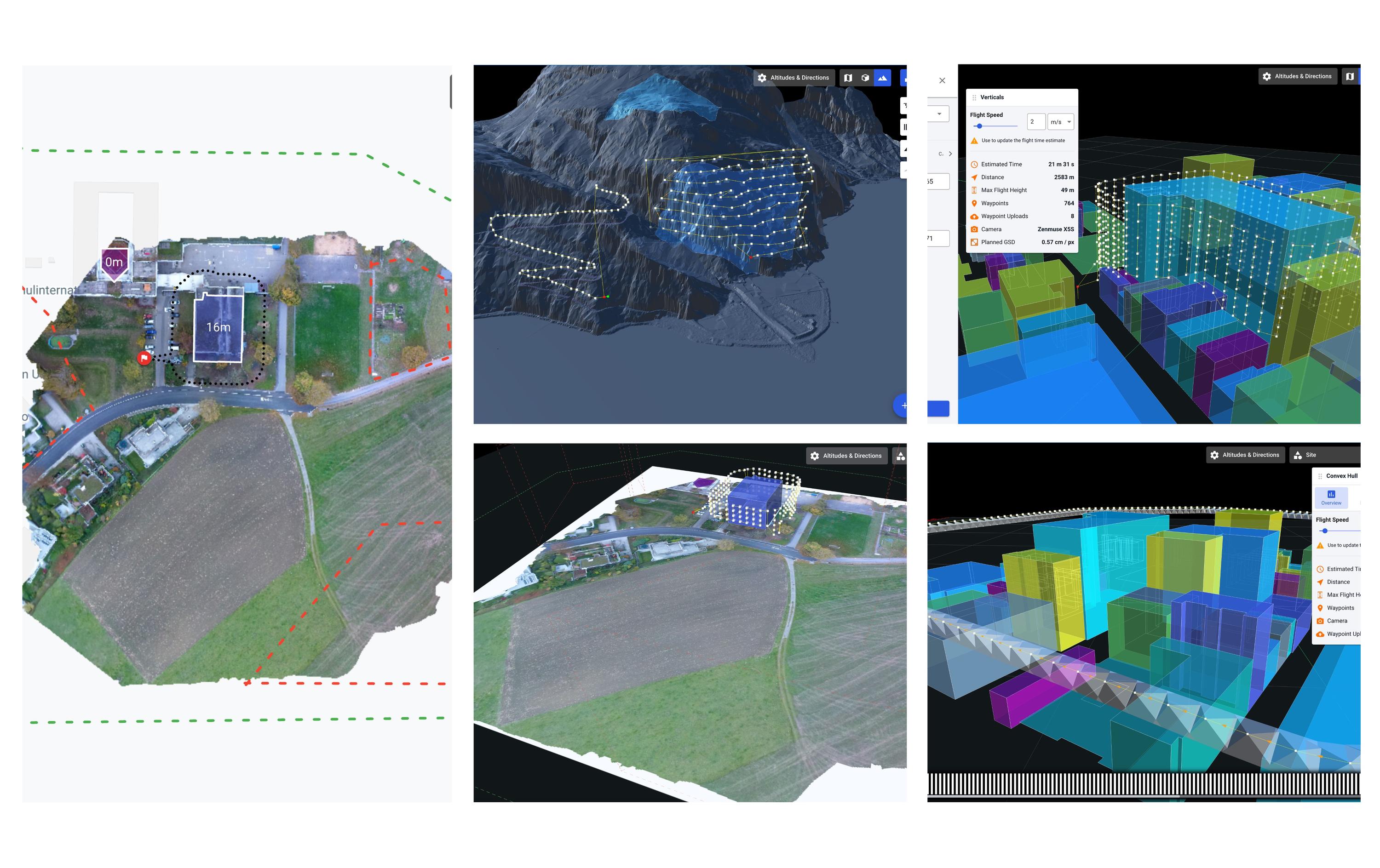Click the Waypoints pin icon in the Verticals panel
Screen dimensions: 1380x868
[x=974, y=203]
